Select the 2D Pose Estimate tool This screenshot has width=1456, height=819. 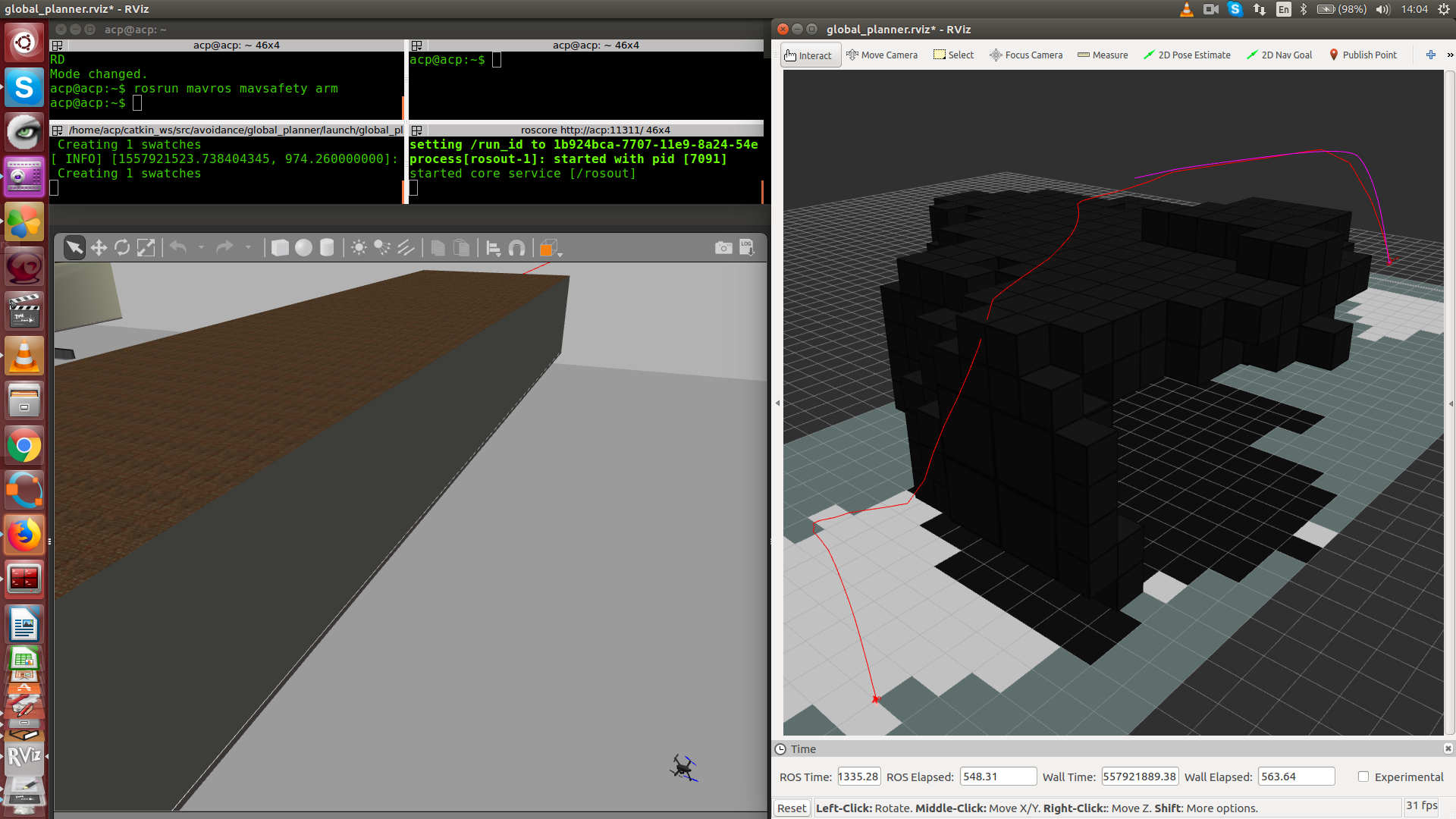(1187, 54)
